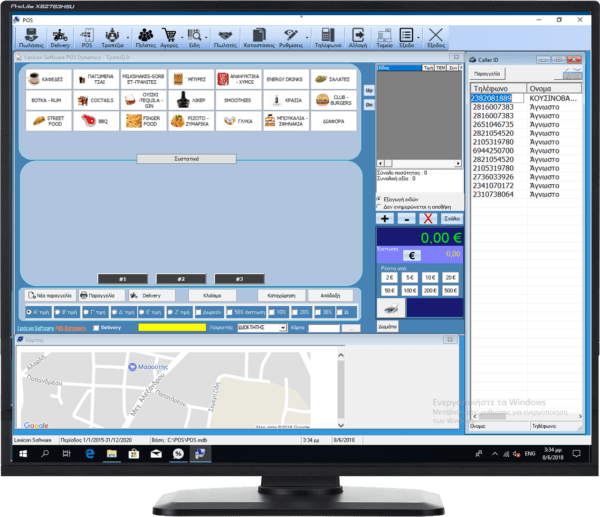The width and height of the screenshot is (600, 517).
Task: Select the Δεν ενημερώνεται η αποθήκη option
Action: pos(380,207)
